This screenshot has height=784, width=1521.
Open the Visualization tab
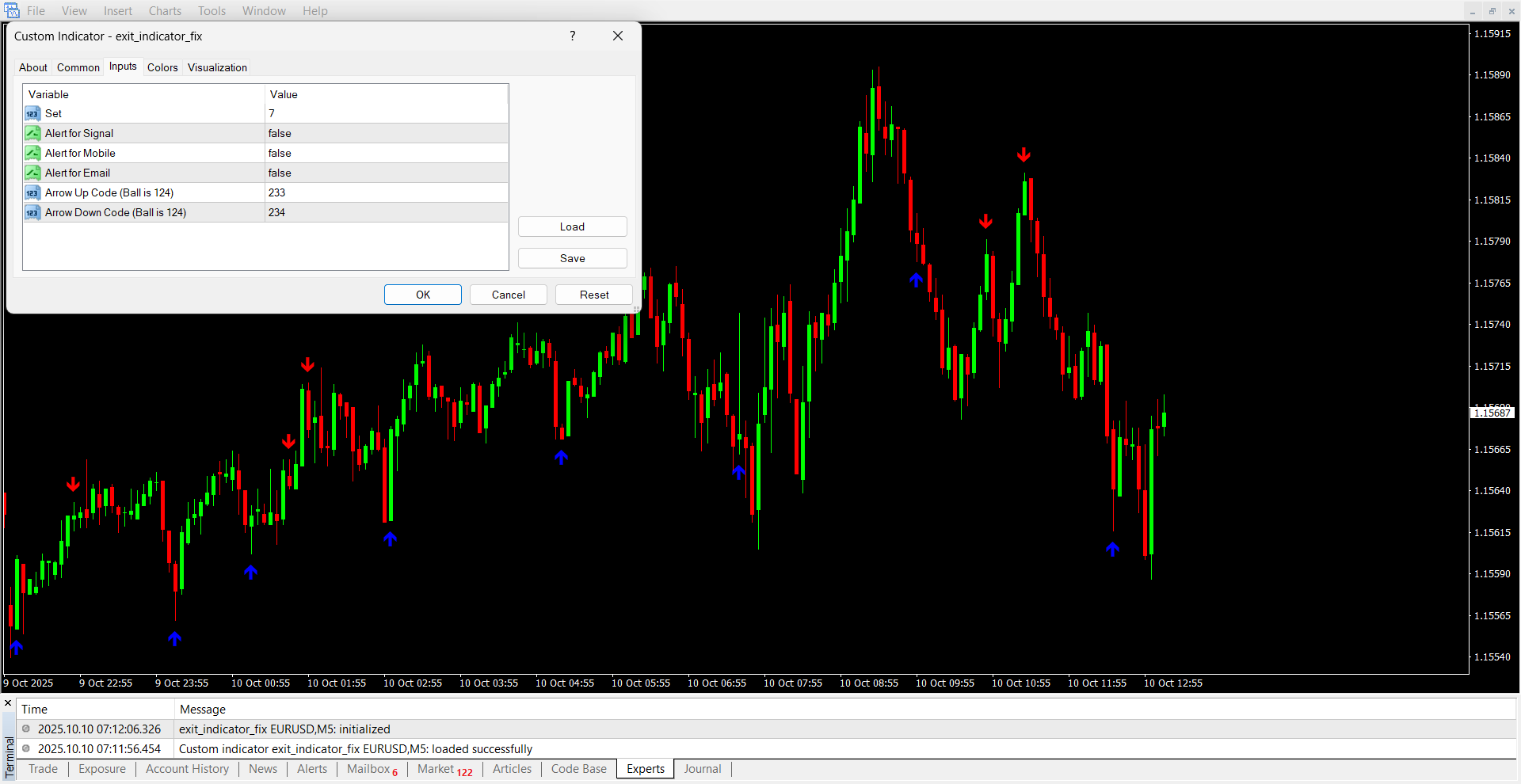click(217, 68)
